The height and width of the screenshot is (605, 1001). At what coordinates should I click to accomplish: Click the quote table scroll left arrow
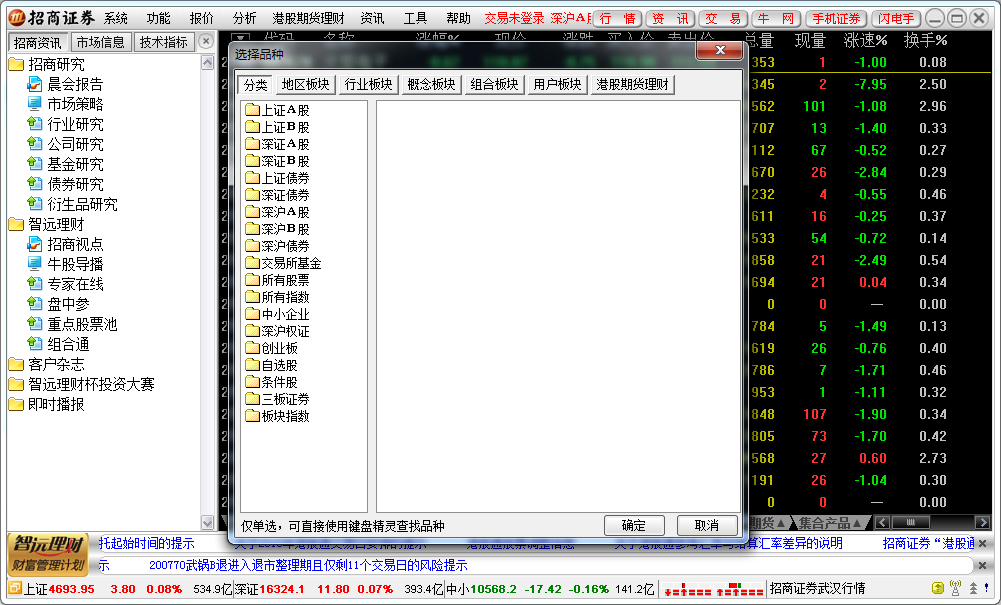coord(883,523)
